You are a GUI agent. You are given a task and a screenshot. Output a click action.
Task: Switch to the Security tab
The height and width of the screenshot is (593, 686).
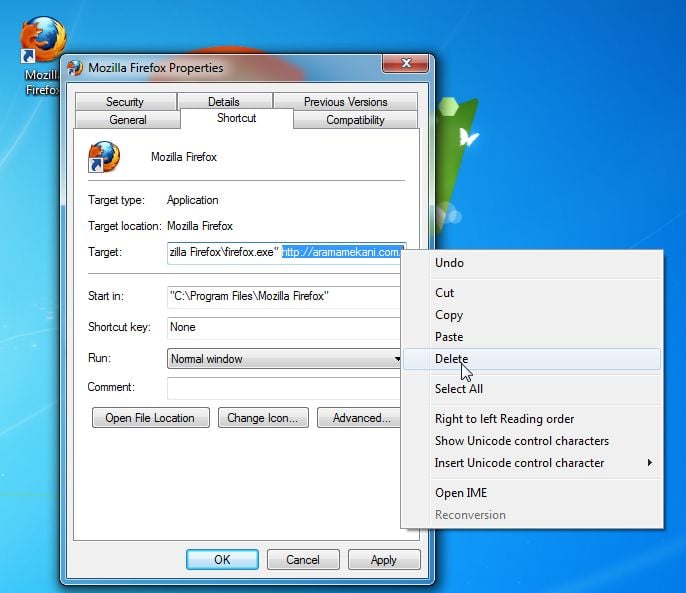click(x=126, y=102)
